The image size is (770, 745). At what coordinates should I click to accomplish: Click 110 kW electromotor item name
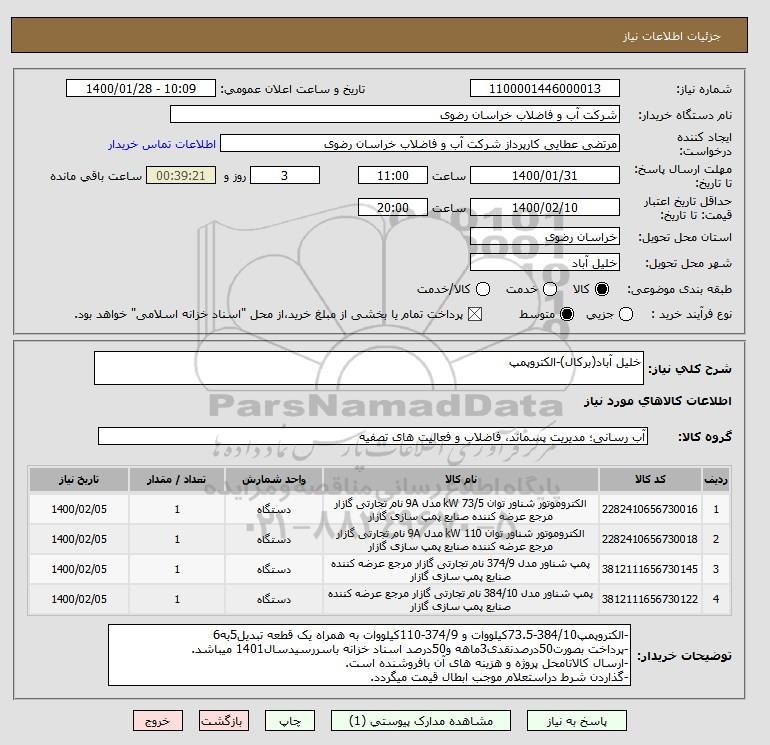(461, 540)
